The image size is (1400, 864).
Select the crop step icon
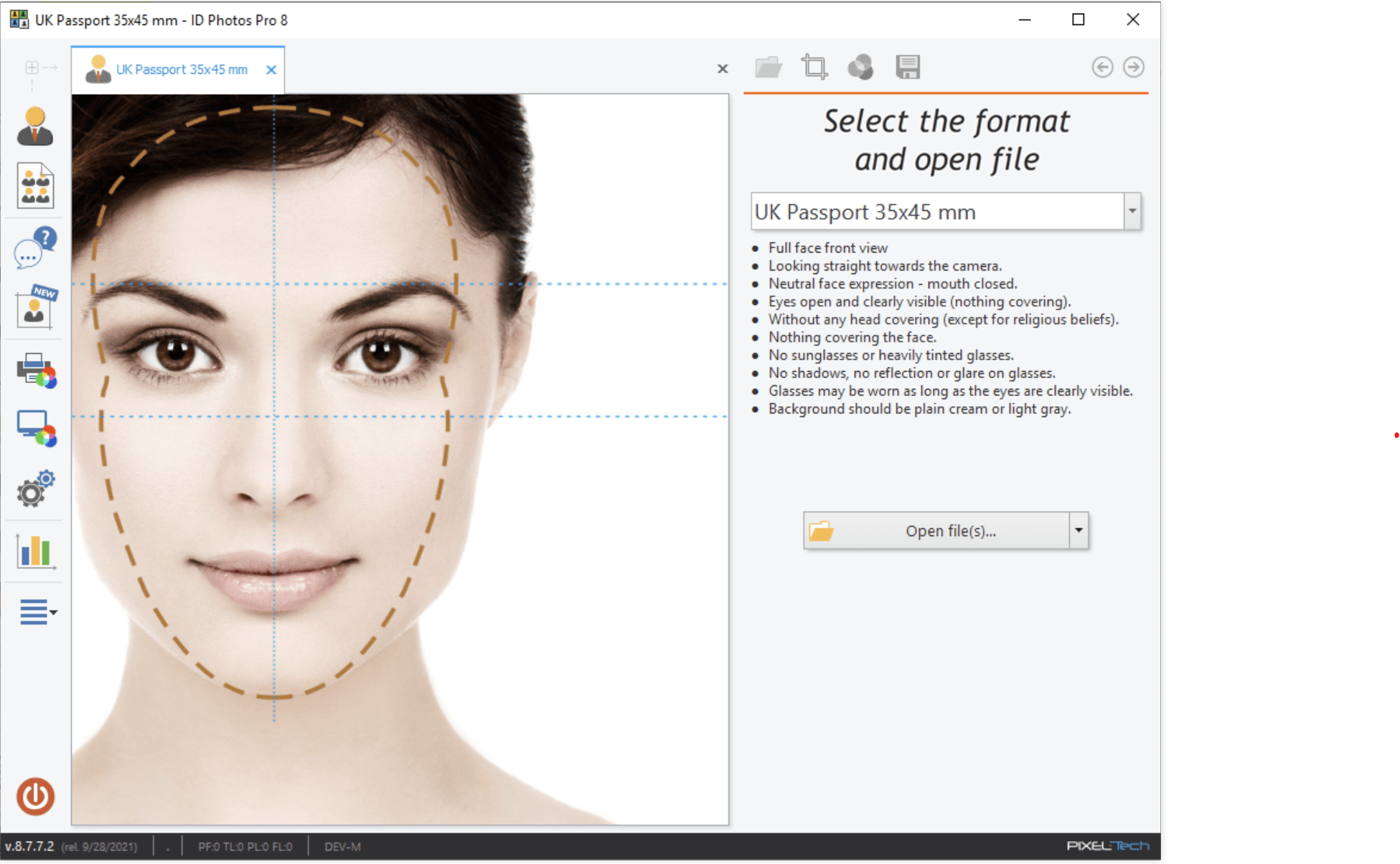point(814,67)
